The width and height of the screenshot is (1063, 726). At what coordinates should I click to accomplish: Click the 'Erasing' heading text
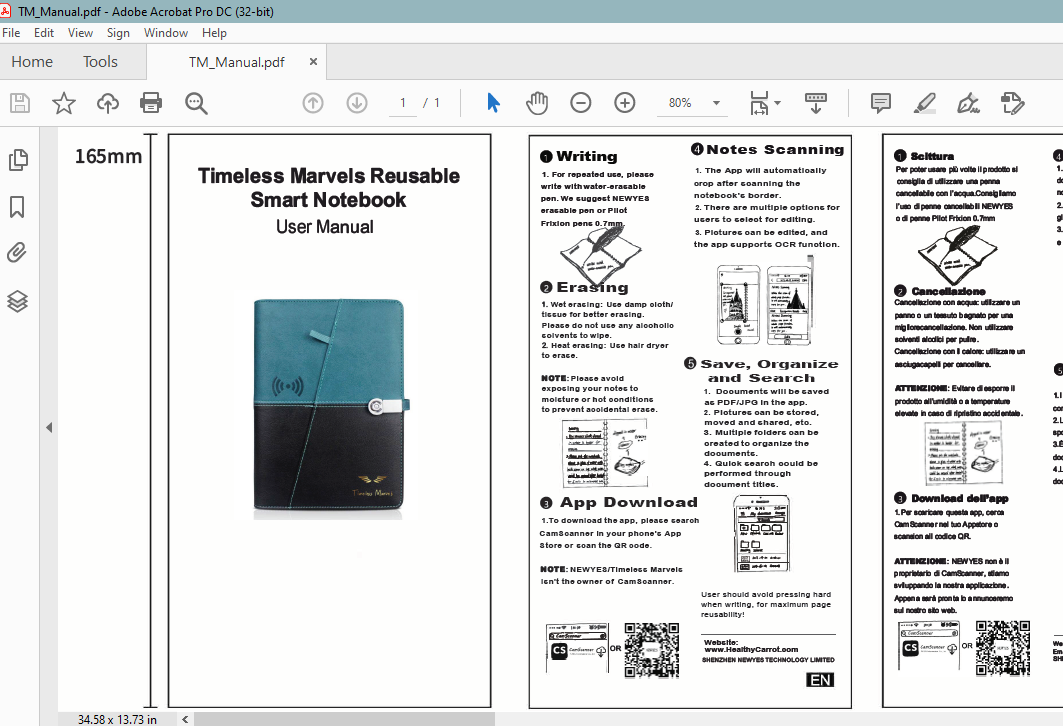pos(593,287)
